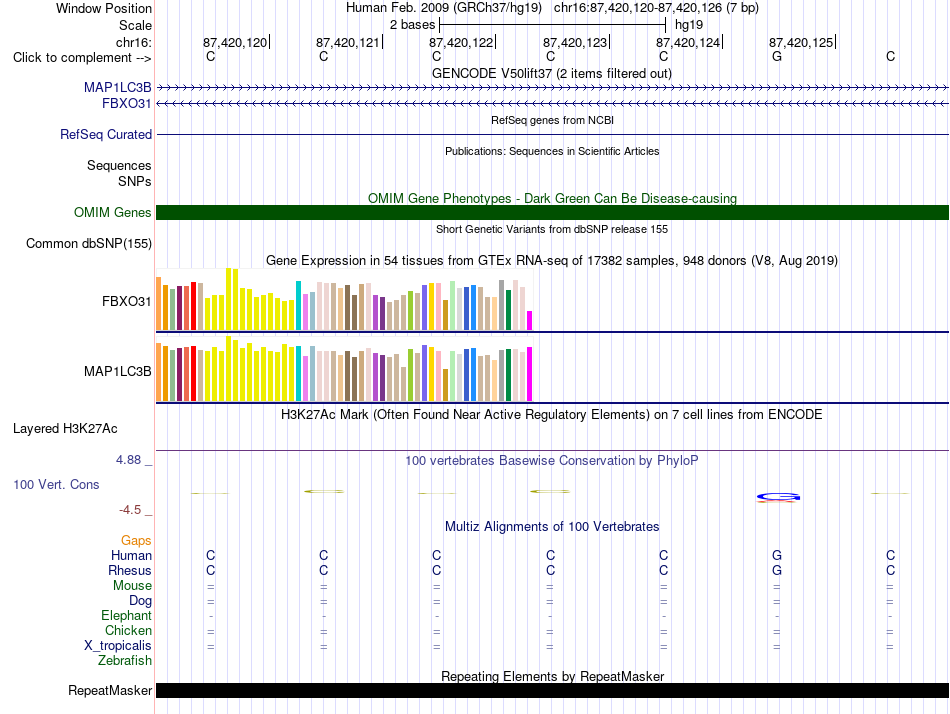Click the dark green OMIM Genes bar
950x714 pixels.
(552, 212)
